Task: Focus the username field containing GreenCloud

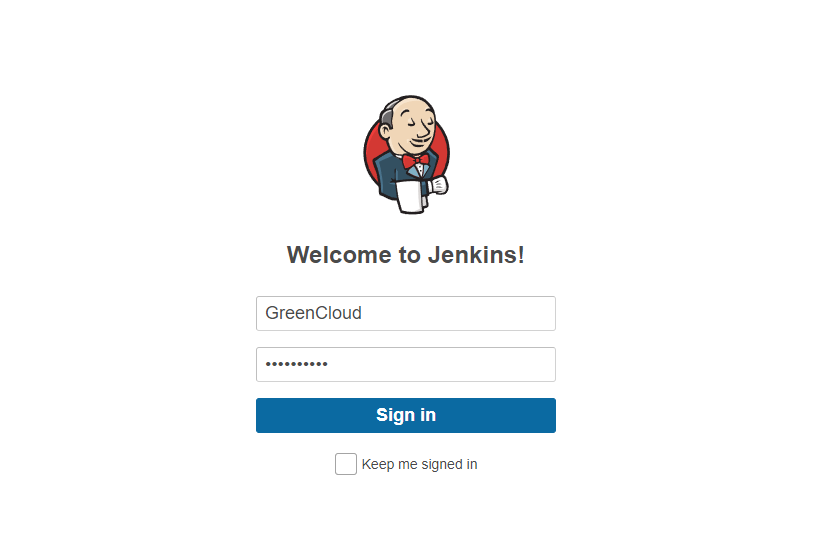Action: [x=406, y=314]
